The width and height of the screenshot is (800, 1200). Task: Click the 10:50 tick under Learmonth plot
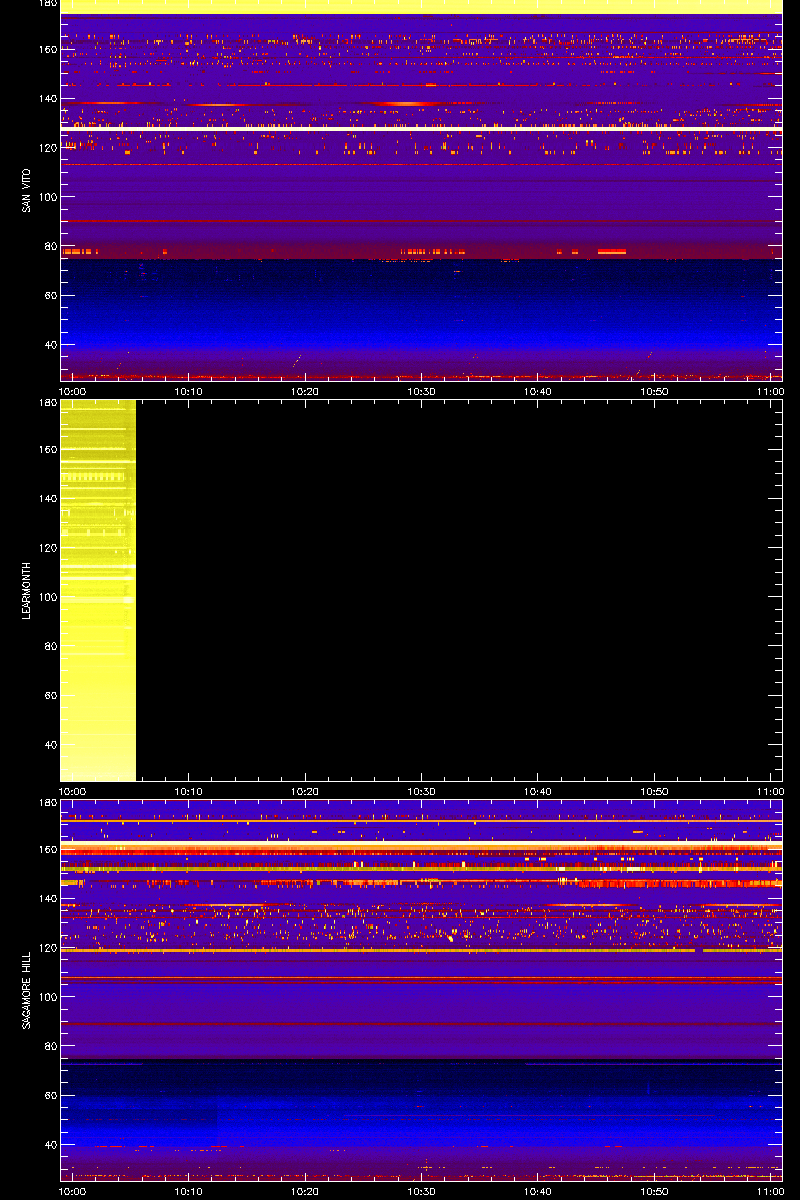(x=654, y=791)
